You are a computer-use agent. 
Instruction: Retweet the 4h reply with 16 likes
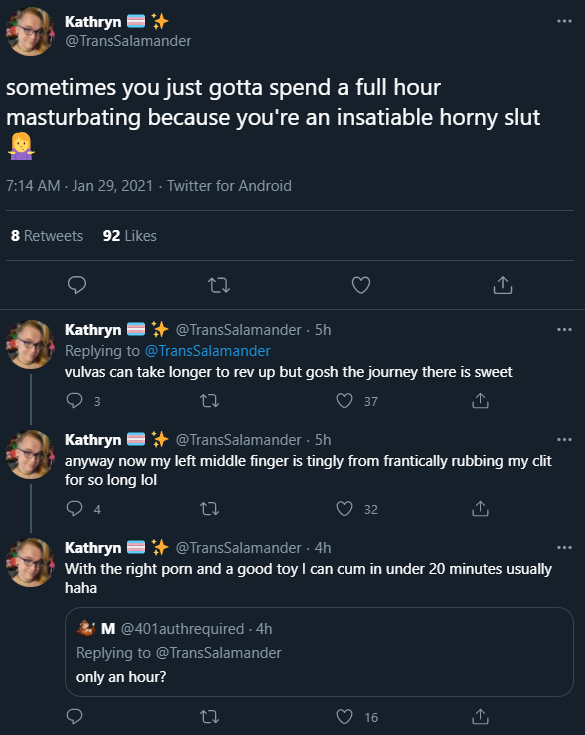click(209, 717)
